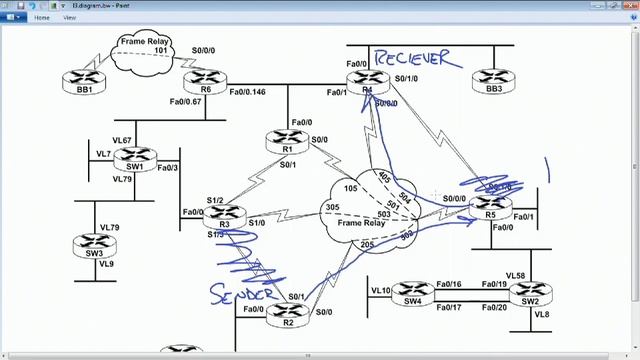Screen dimensions: 640x360
Task: Click the blue Undo arrow icon
Action: (x=32, y=6)
